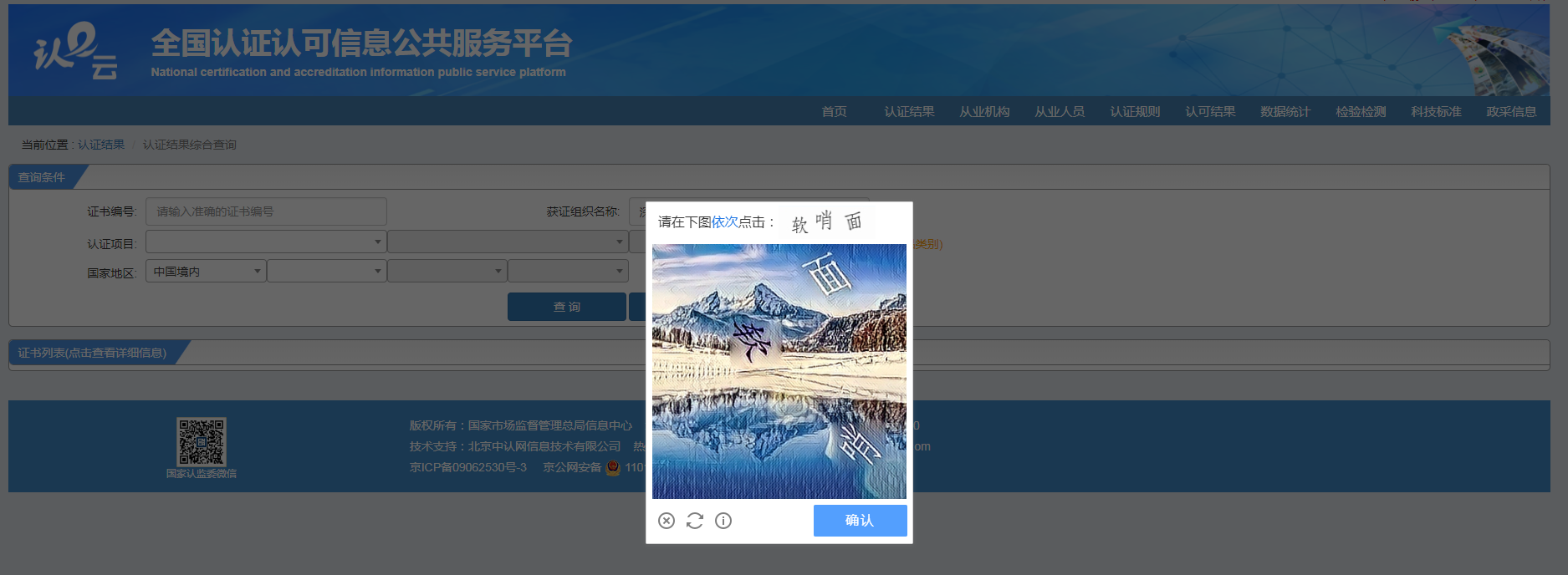The height and width of the screenshot is (575, 1568).
Task: Click the 技术支持 footer text
Action: pyautogui.click(x=515, y=446)
